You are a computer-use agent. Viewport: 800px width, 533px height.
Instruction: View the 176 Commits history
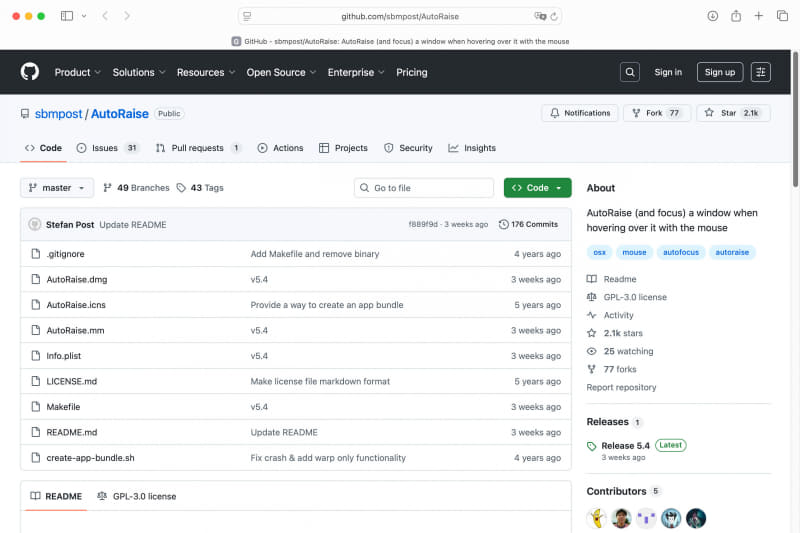529,224
